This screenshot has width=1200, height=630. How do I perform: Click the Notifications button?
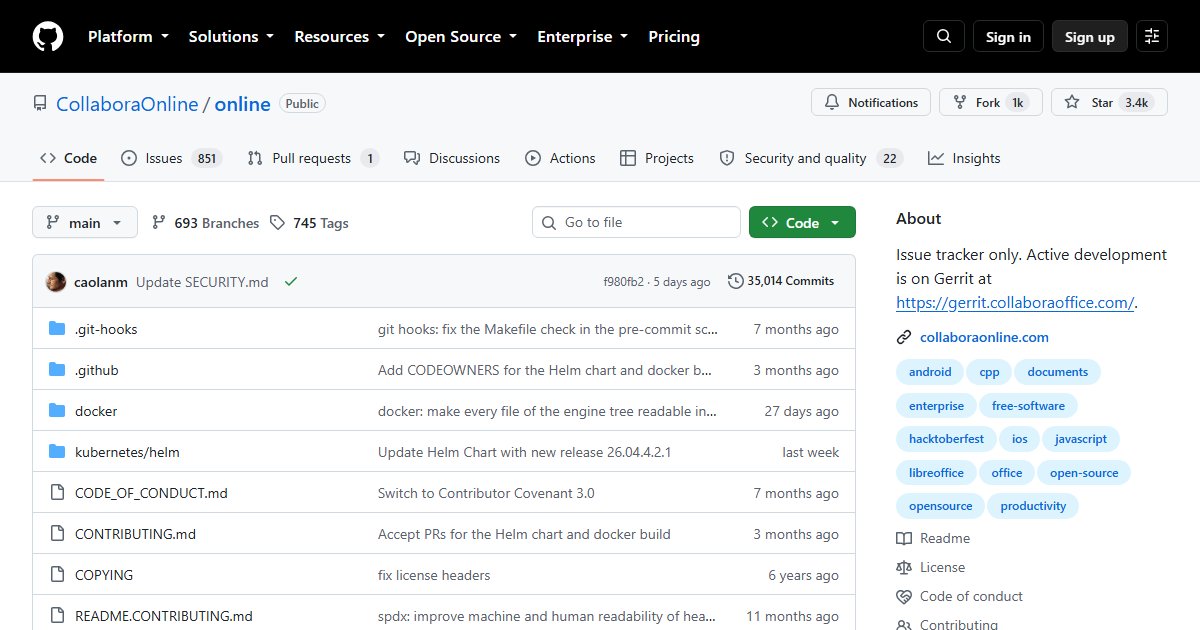[871, 102]
